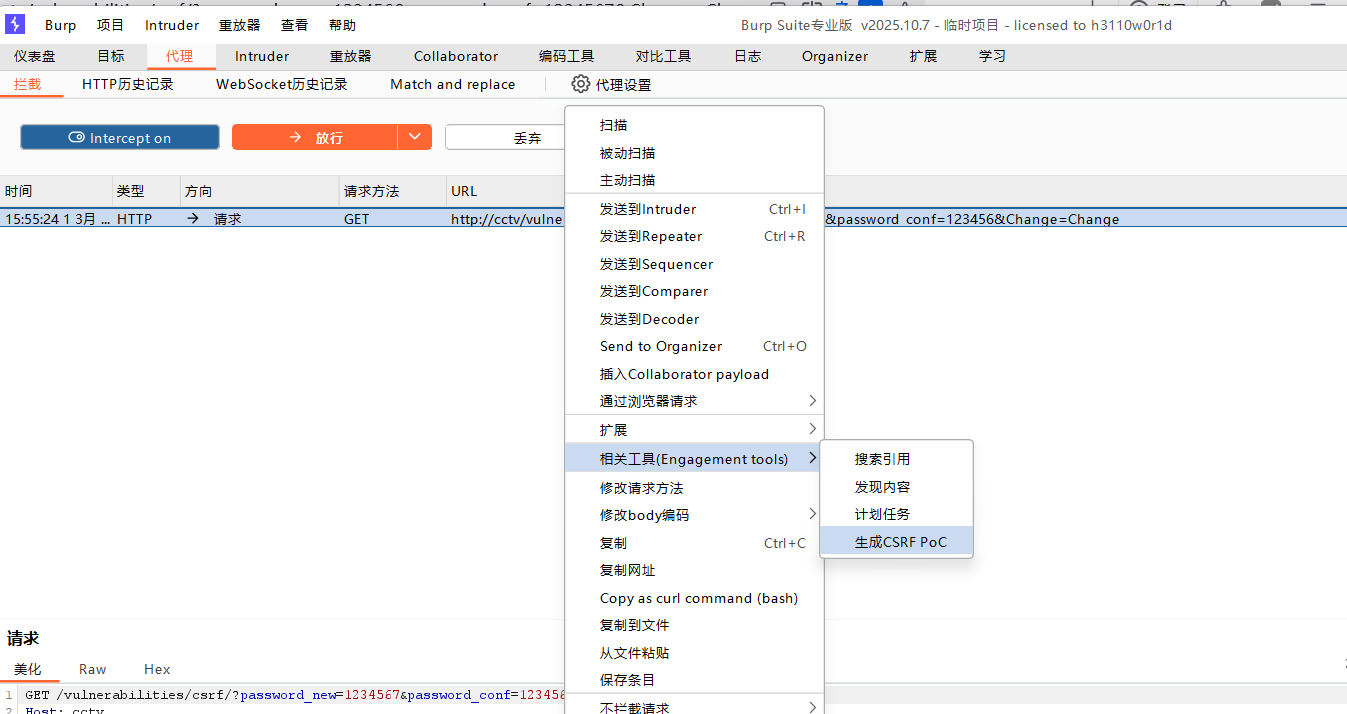Open the 放行 dropdown arrow
Viewport: 1347px width, 714px height.
(x=415, y=137)
